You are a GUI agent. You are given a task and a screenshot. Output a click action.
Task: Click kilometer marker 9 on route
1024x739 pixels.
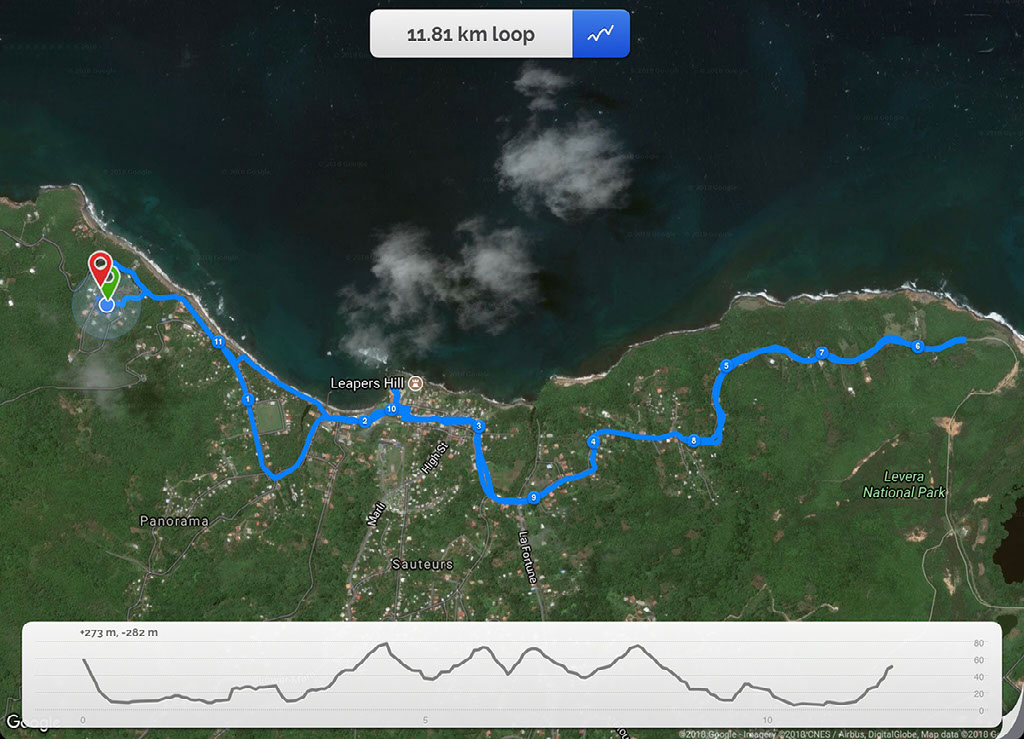(x=534, y=497)
